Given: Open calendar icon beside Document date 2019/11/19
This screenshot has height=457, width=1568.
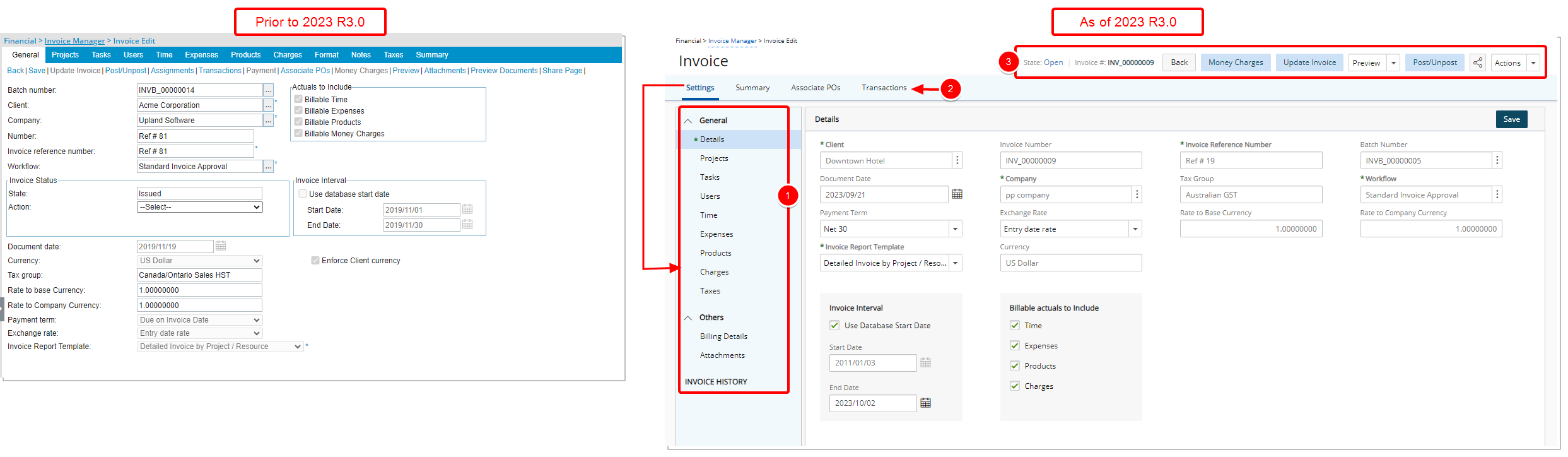Looking at the screenshot, I should pyautogui.click(x=221, y=246).
